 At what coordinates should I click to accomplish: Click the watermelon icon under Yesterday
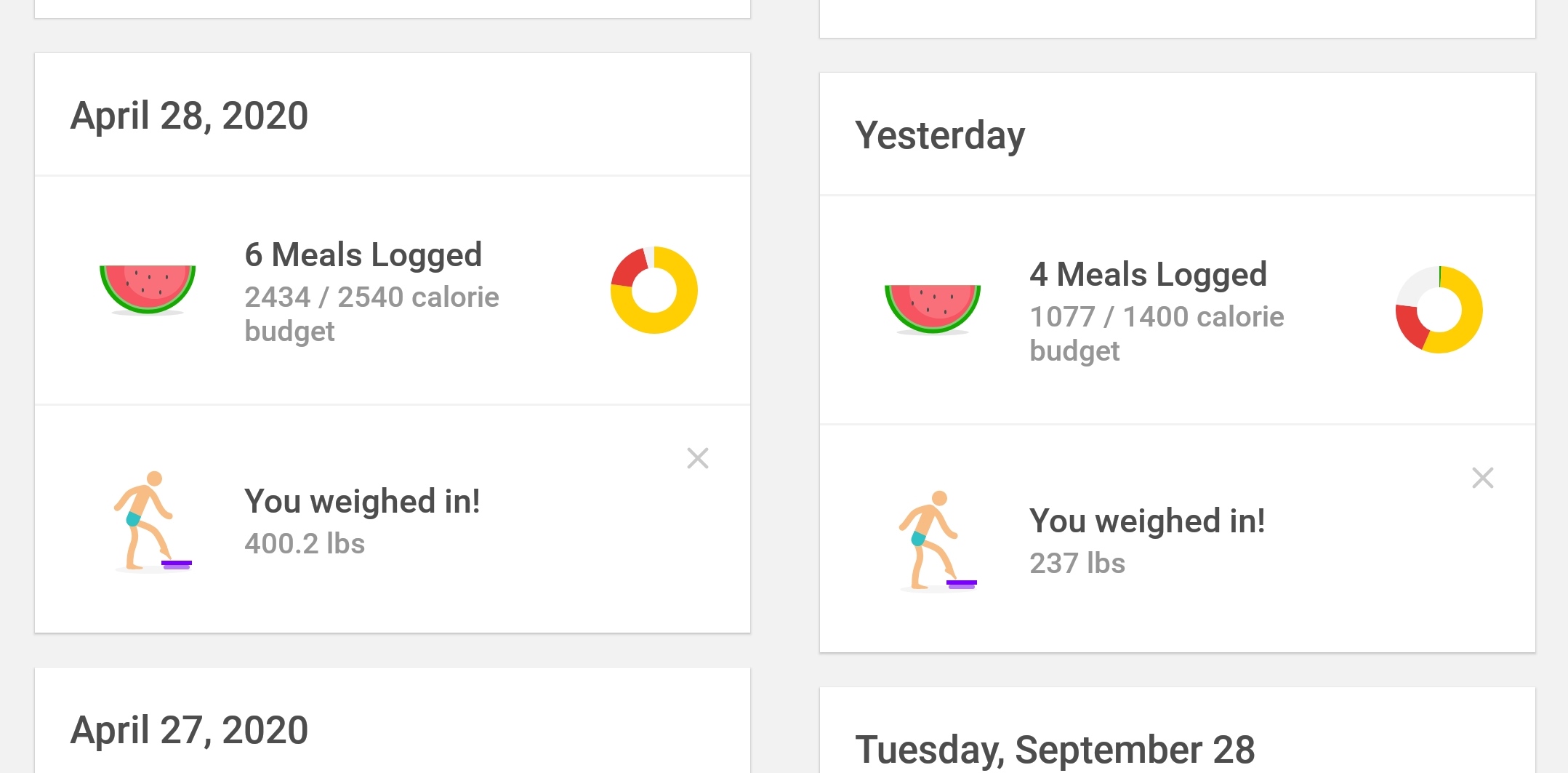(x=933, y=309)
